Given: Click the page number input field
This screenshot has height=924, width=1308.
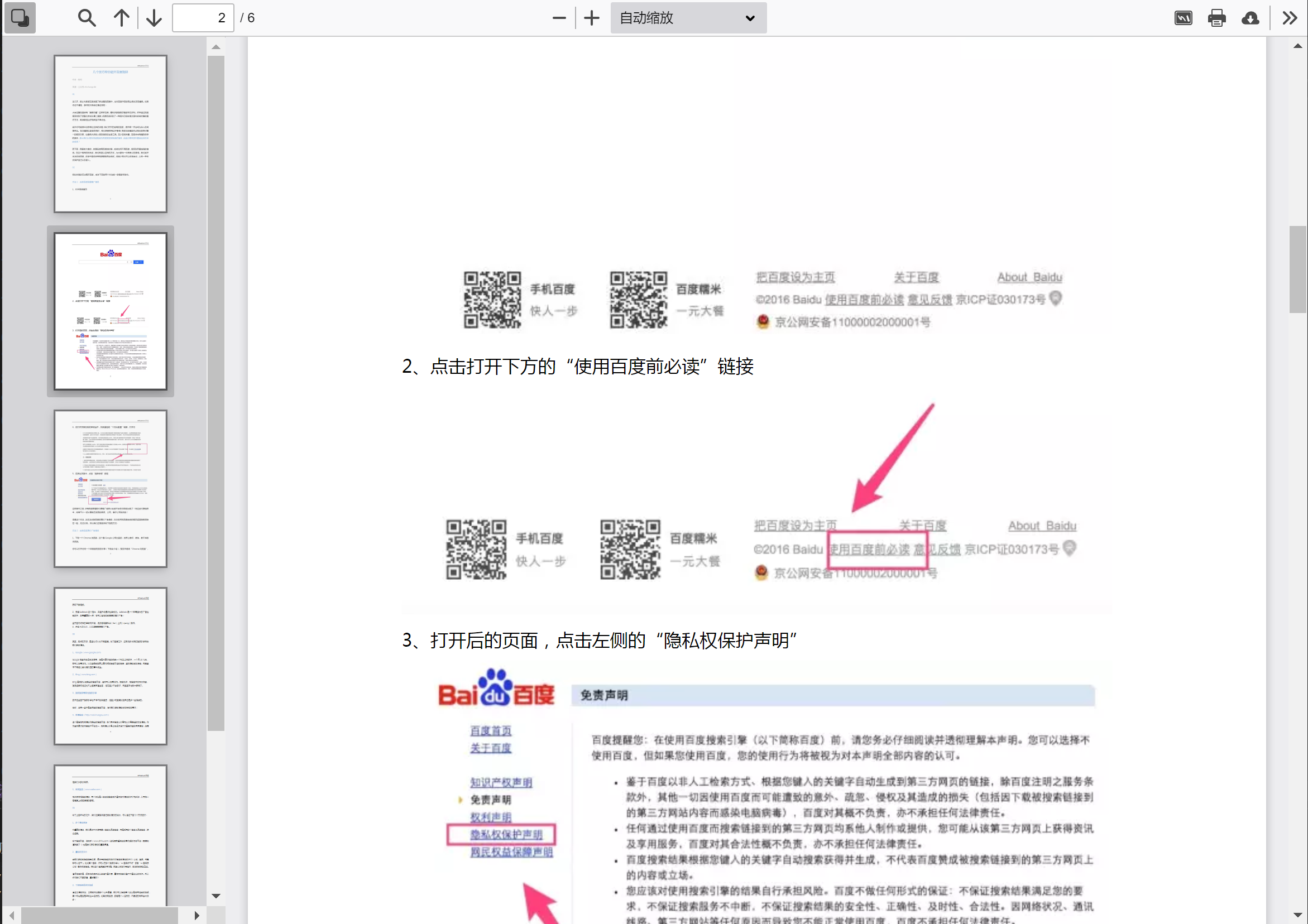Looking at the screenshot, I should pos(203,18).
